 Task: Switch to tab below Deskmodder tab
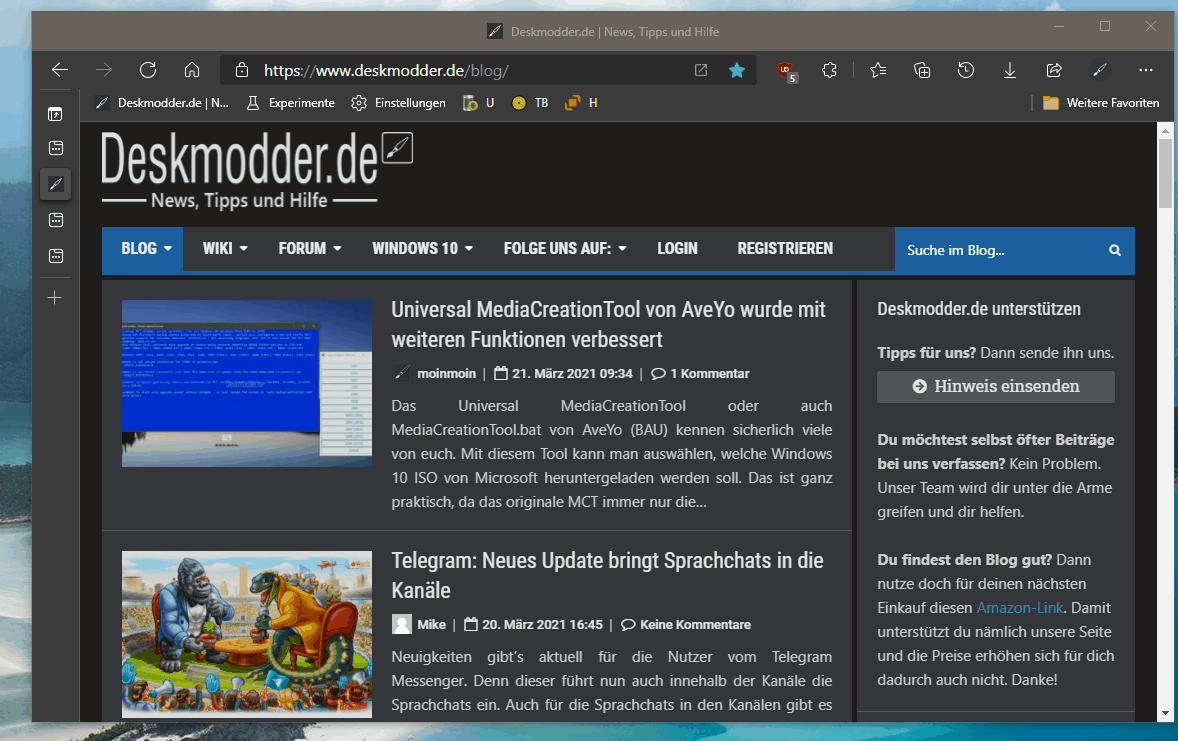pos(56,220)
